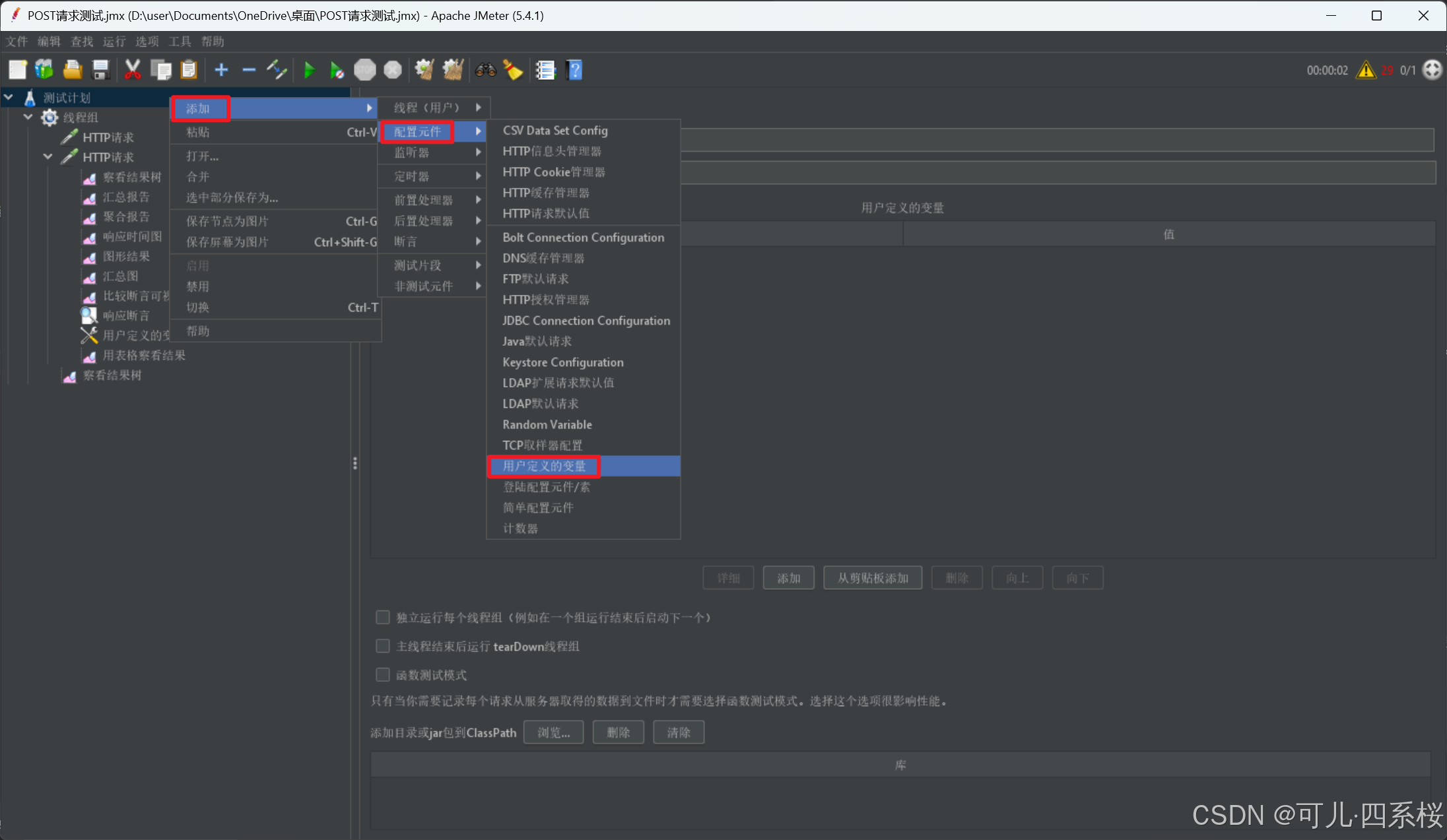The width and height of the screenshot is (1447, 840).
Task: Click the 从剪贴板添加 button
Action: (x=872, y=578)
